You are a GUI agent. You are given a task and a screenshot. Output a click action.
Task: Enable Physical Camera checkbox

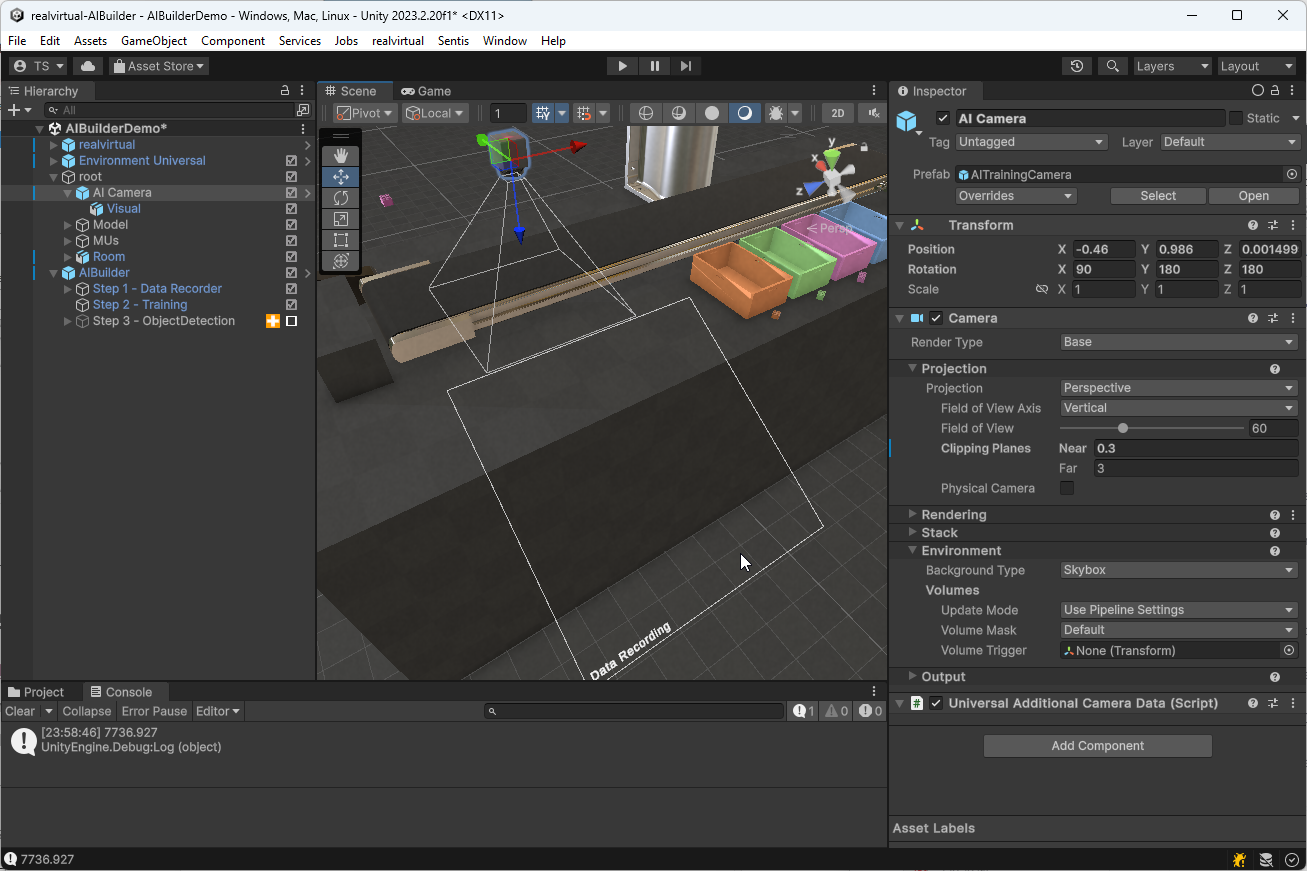pyautogui.click(x=1067, y=488)
